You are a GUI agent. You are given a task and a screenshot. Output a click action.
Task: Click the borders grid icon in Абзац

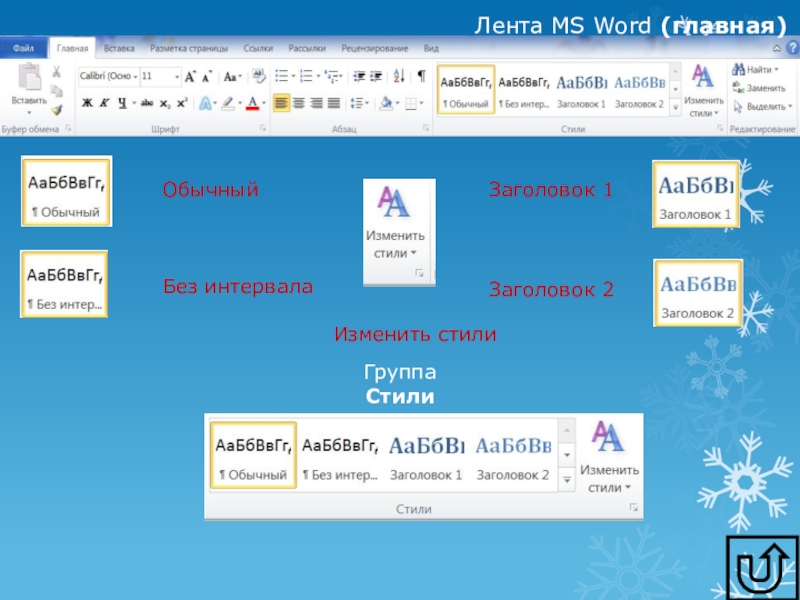[411, 104]
